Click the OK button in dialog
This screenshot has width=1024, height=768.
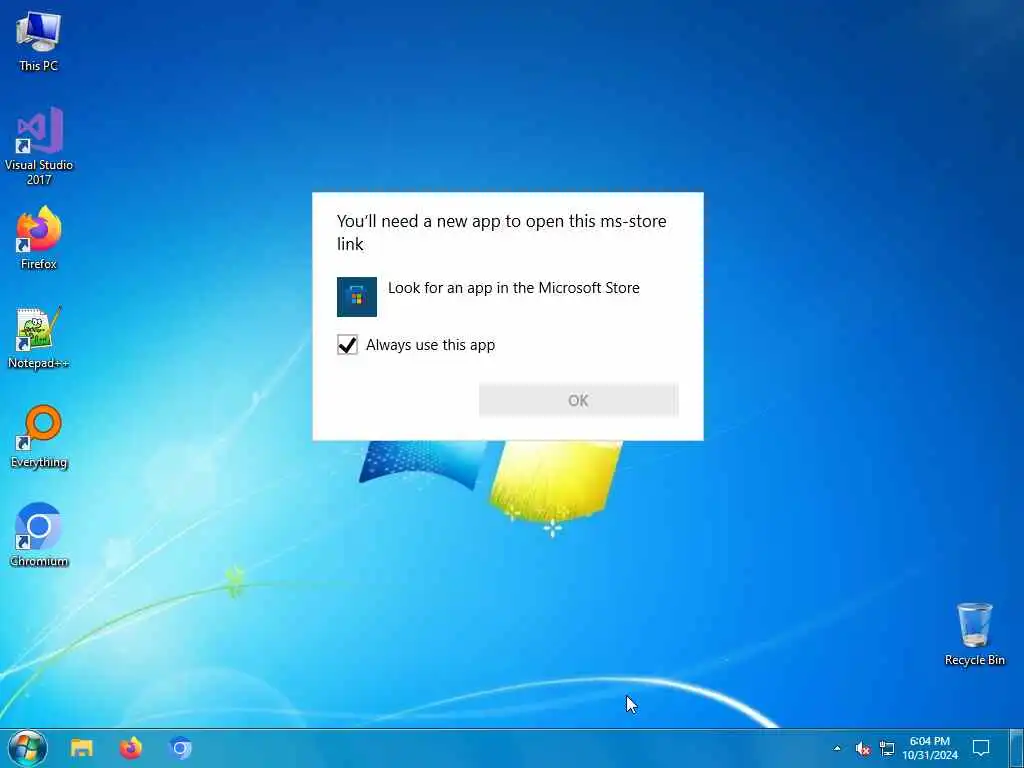click(x=579, y=400)
